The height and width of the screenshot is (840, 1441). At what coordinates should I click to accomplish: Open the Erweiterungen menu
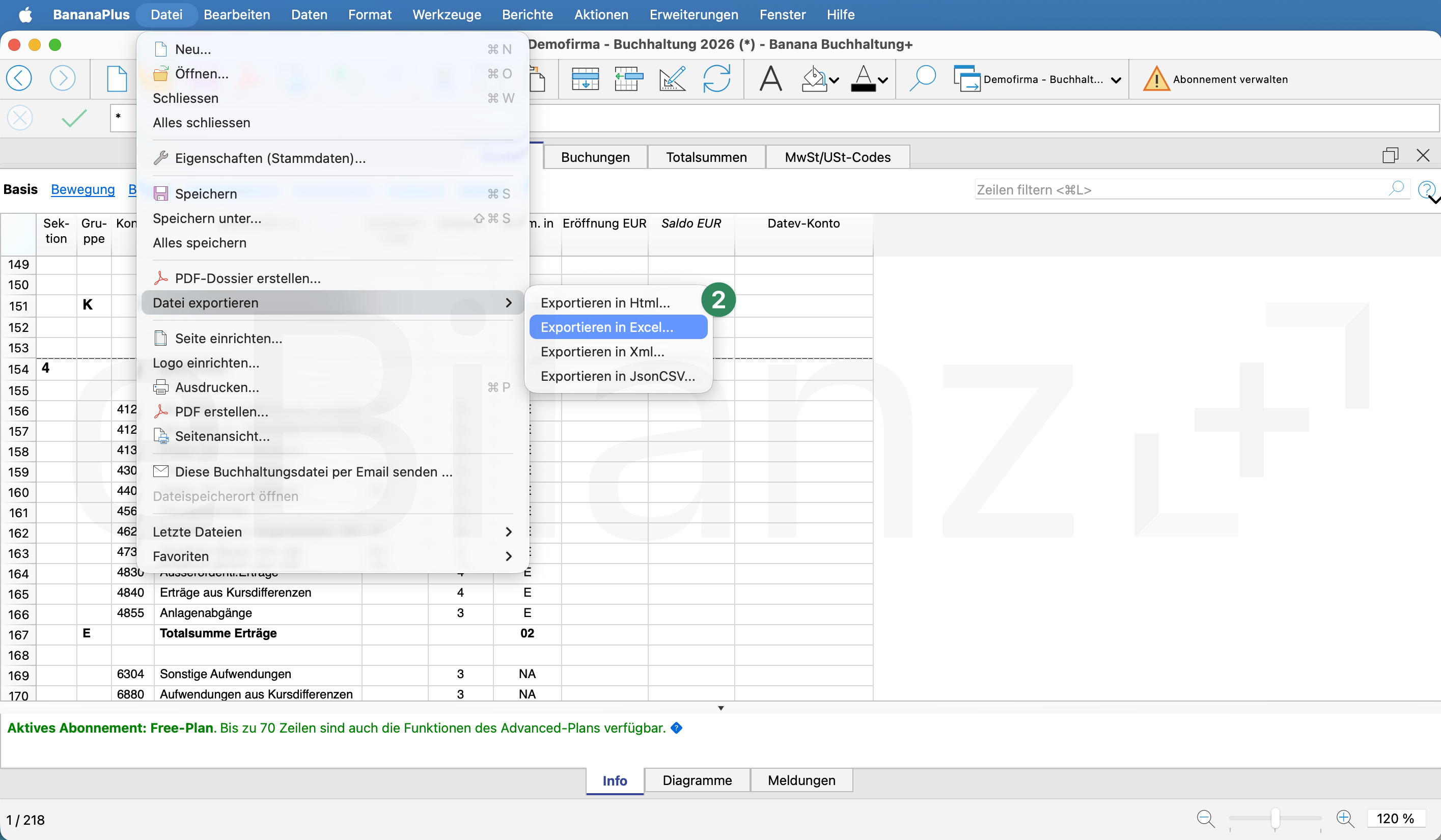(694, 14)
